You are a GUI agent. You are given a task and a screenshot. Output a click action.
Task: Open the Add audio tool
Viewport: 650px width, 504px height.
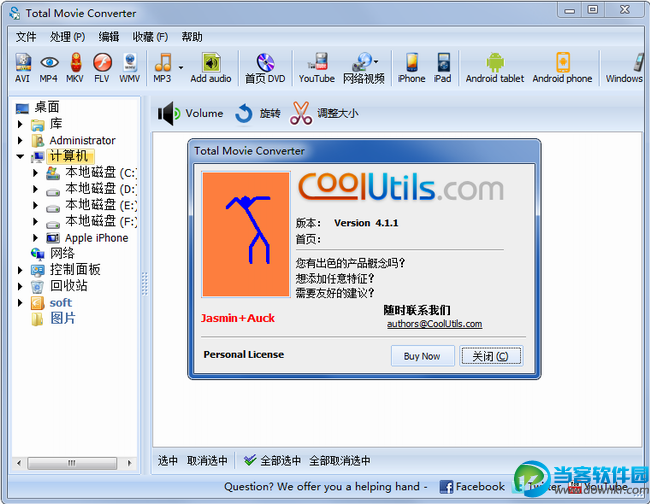point(211,68)
